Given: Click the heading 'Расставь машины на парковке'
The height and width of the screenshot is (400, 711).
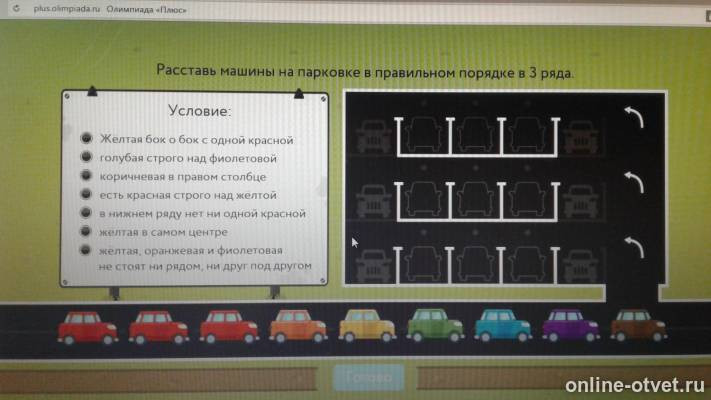Looking at the screenshot, I should pyautogui.click(x=365, y=72).
